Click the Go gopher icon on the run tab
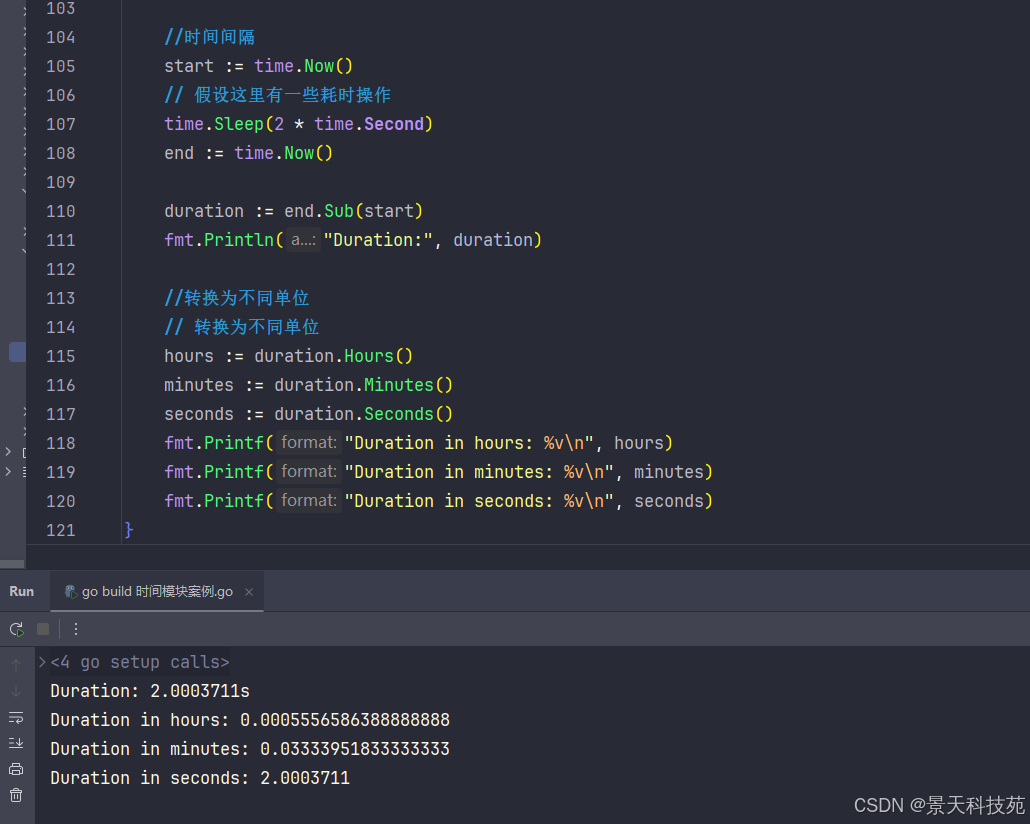The height and width of the screenshot is (824, 1030). pos(71,592)
